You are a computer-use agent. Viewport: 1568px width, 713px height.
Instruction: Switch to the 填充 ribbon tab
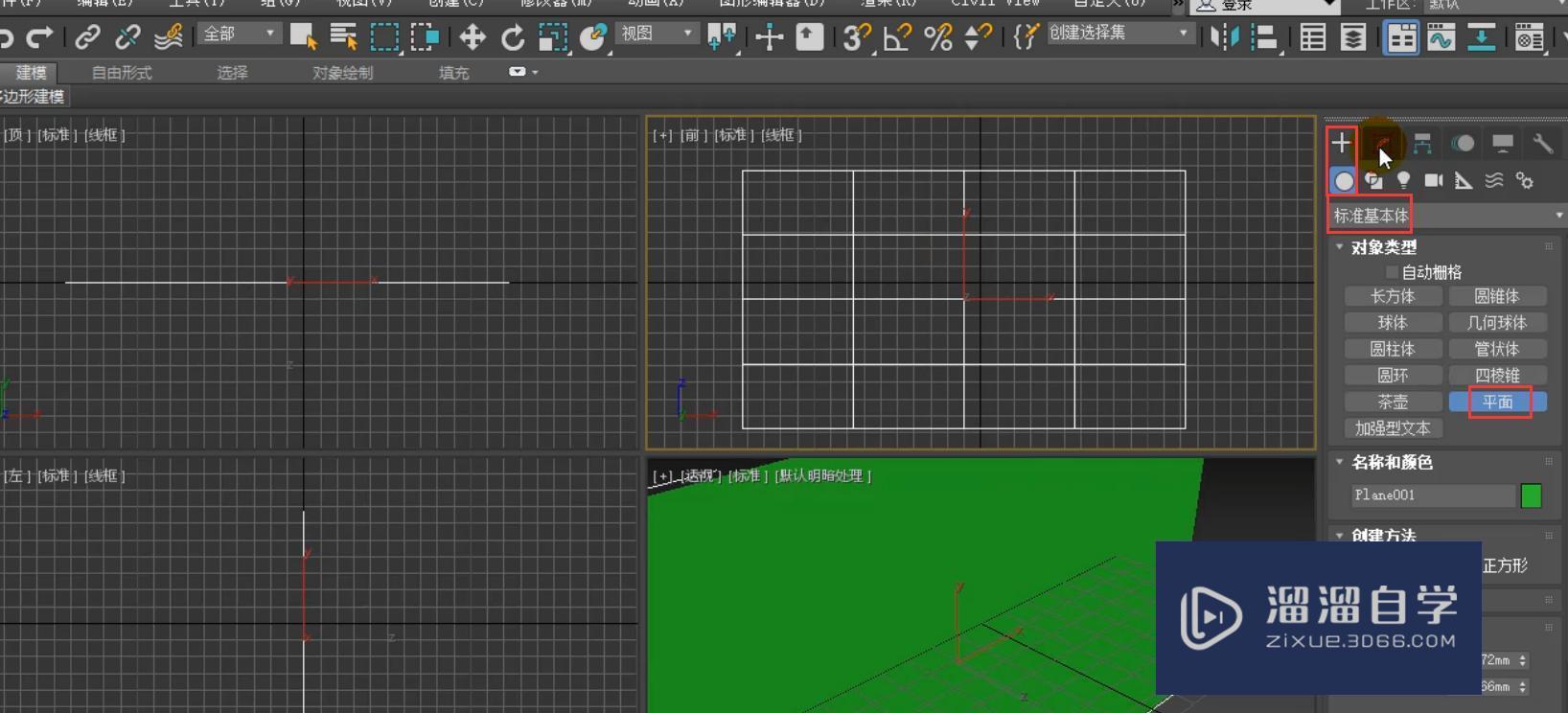click(453, 73)
